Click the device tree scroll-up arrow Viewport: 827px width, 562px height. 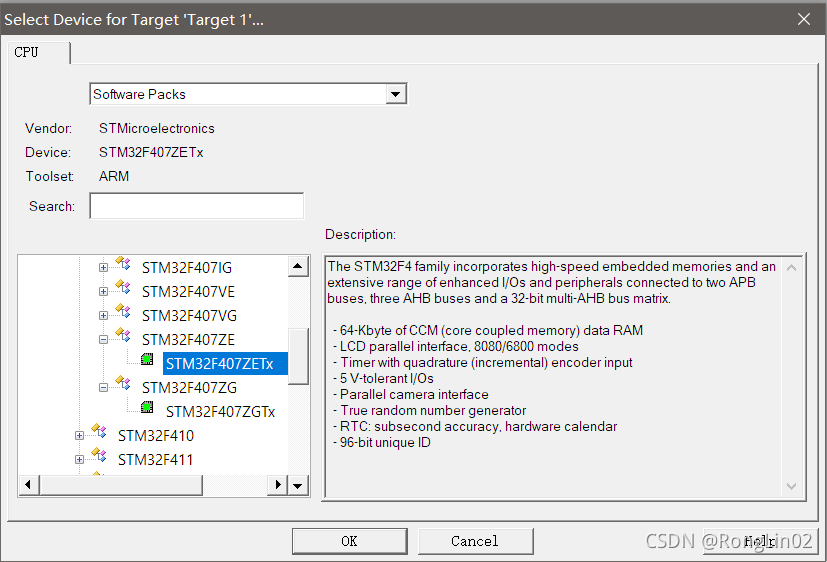[298, 266]
